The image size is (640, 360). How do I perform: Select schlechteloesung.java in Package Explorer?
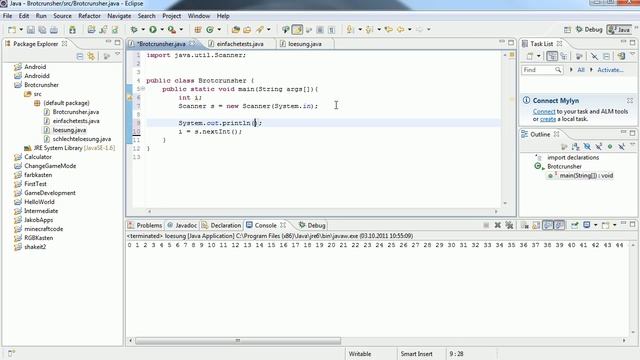tap(82, 139)
